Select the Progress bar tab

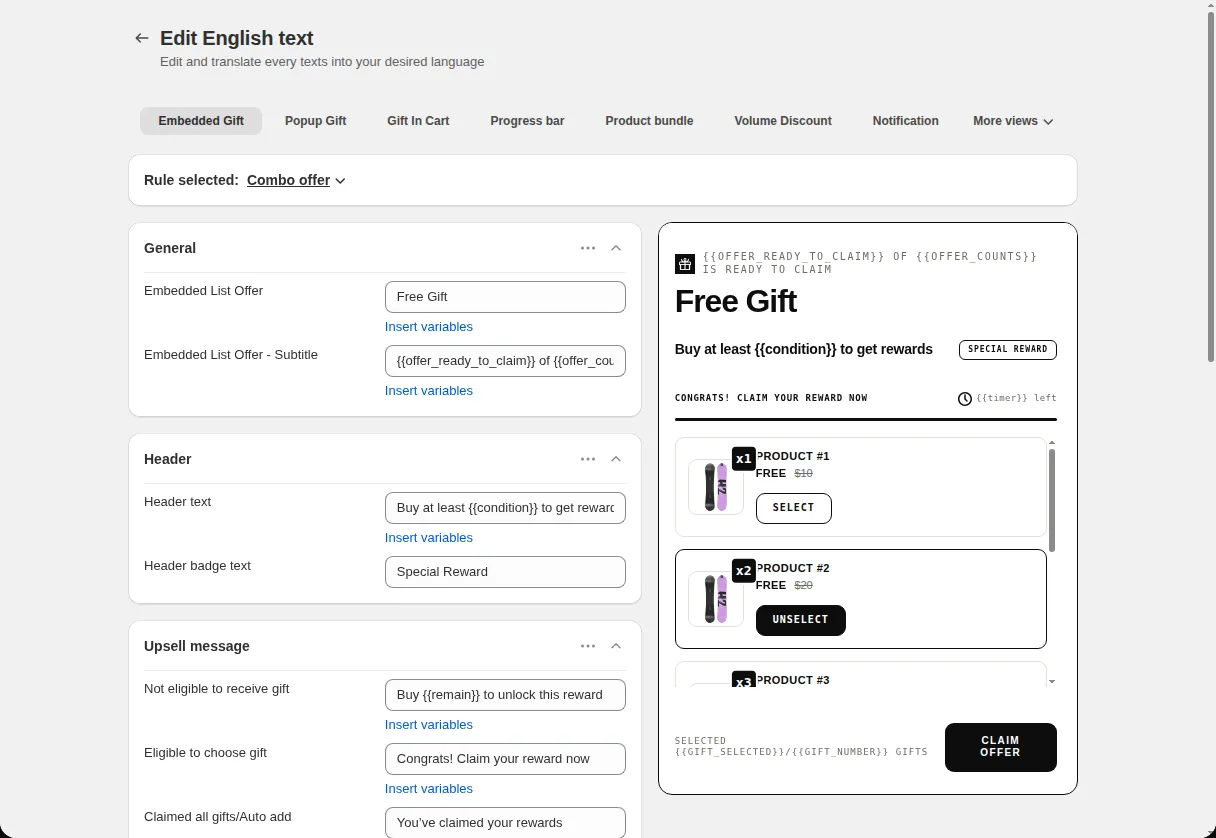coord(527,121)
